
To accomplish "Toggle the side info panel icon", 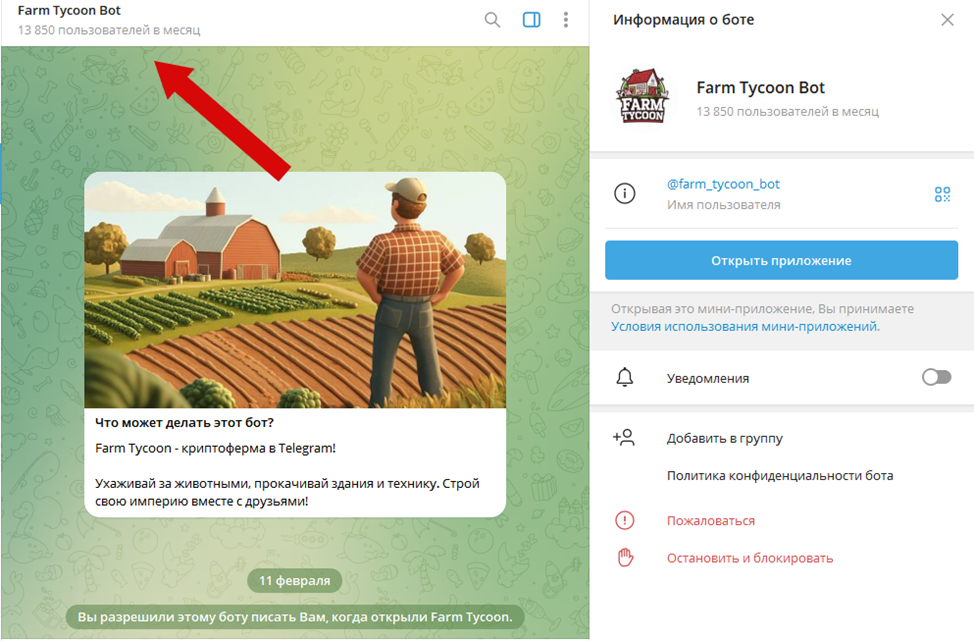I will pyautogui.click(x=532, y=20).
